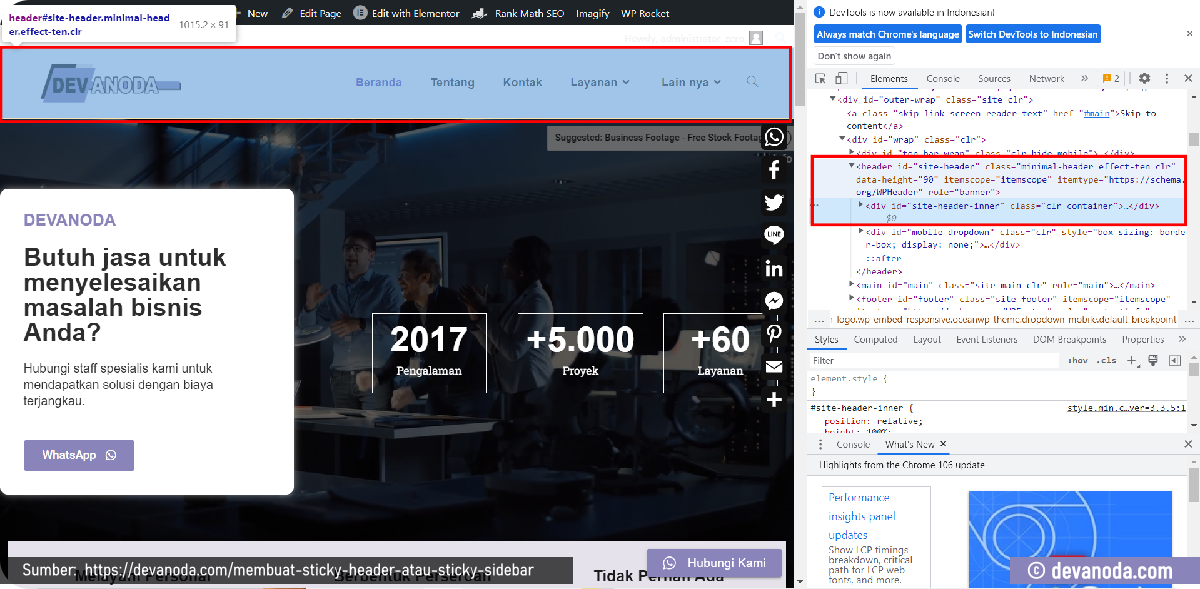Select the Properties pane tab

pos(1142,340)
